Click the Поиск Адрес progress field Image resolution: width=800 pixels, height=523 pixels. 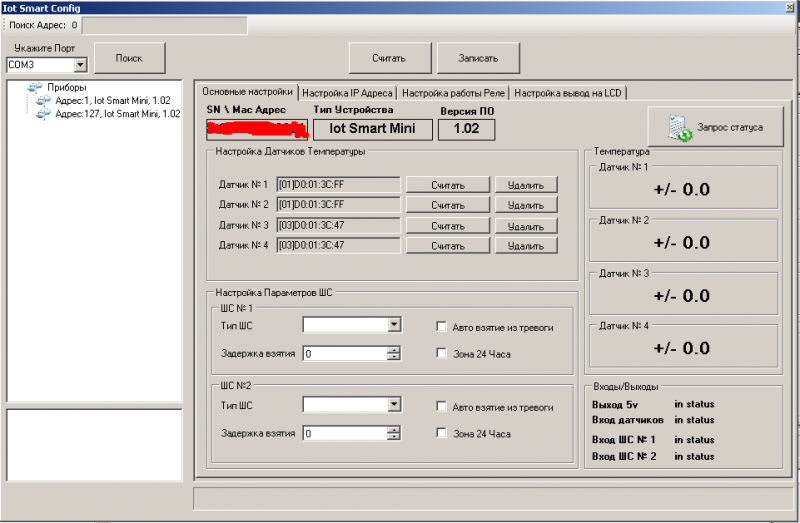pos(164,26)
